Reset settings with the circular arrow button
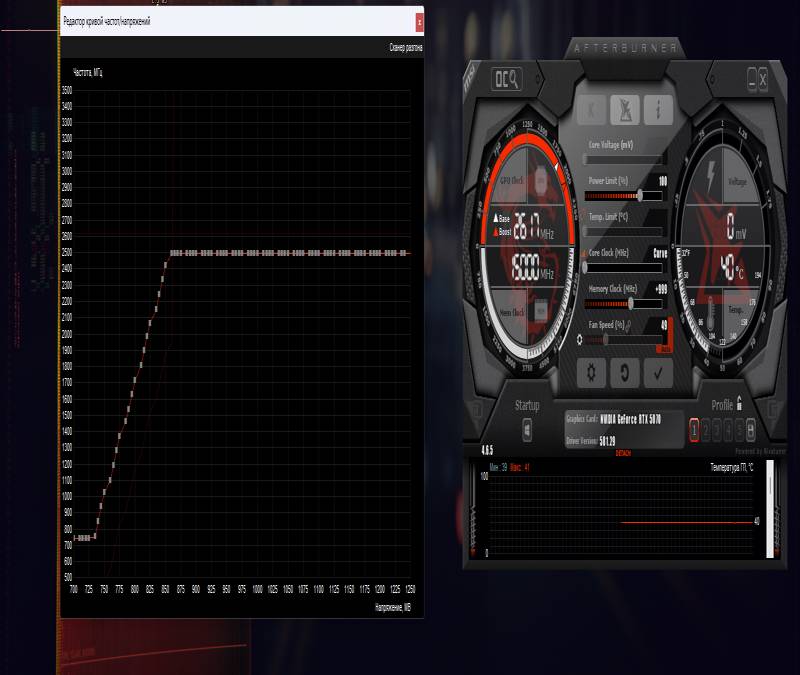 pyautogui.click(x=624, y=373)
